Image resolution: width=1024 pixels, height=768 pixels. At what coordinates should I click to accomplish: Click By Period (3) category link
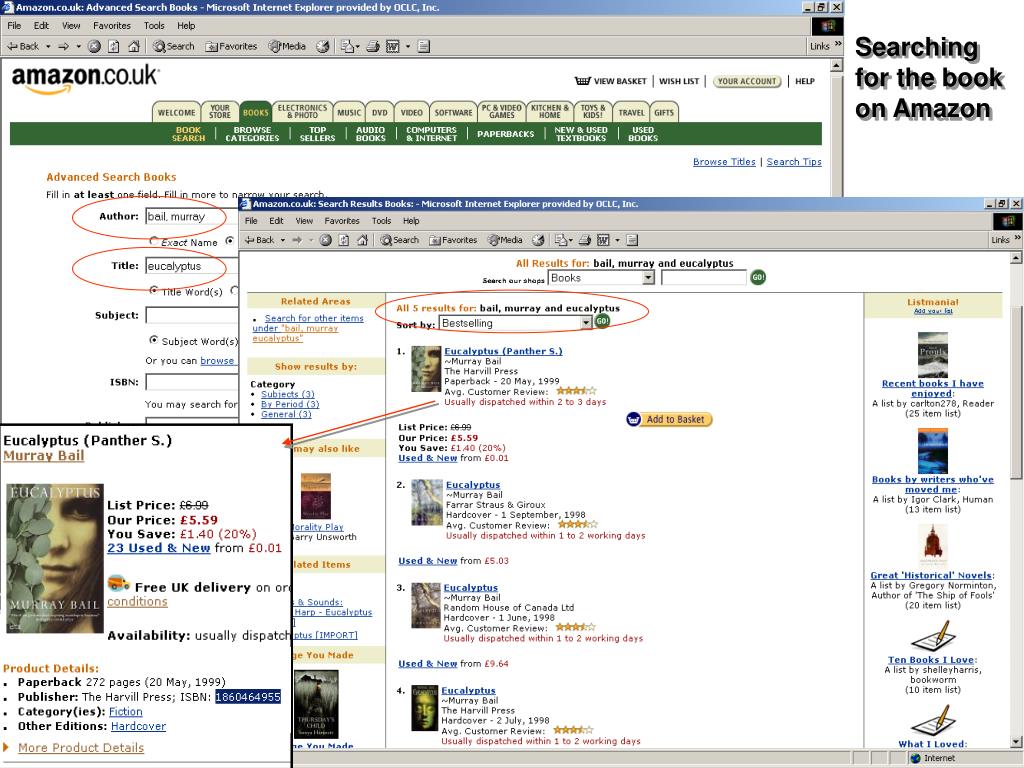290,404
